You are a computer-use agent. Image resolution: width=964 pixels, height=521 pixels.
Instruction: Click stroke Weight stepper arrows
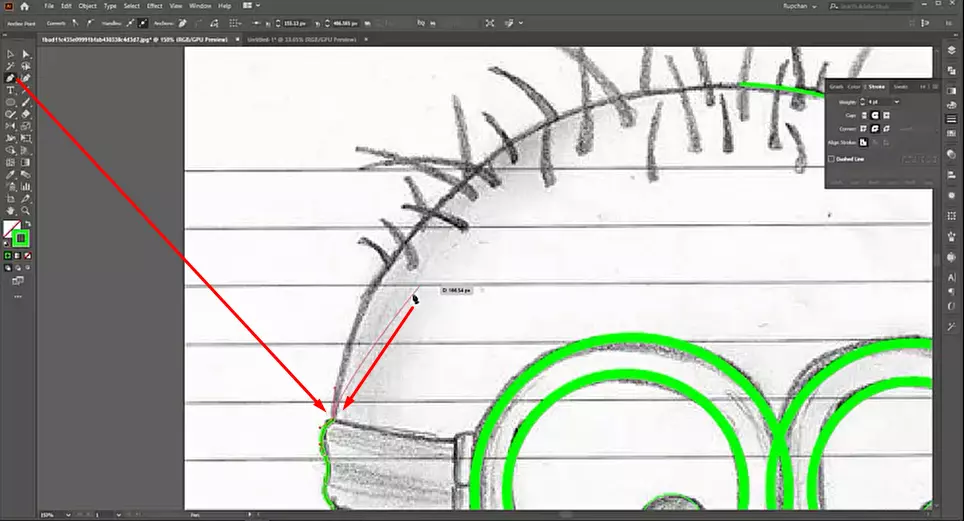(x=863, y=101)
